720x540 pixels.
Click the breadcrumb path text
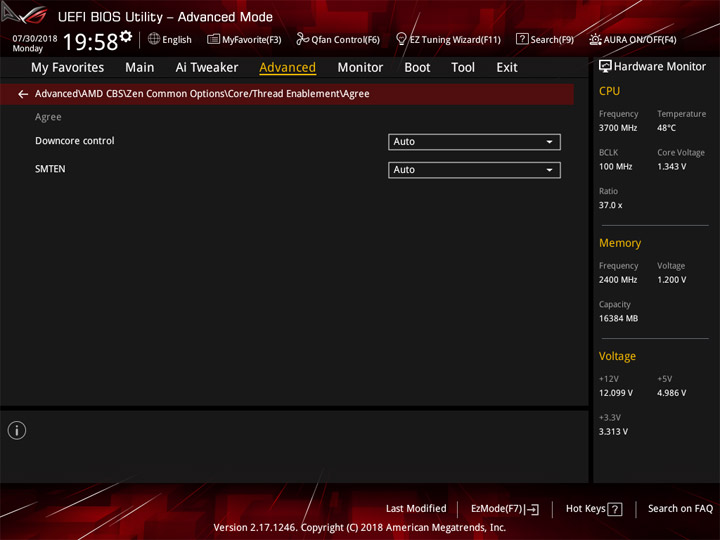[x=202, y=94]
